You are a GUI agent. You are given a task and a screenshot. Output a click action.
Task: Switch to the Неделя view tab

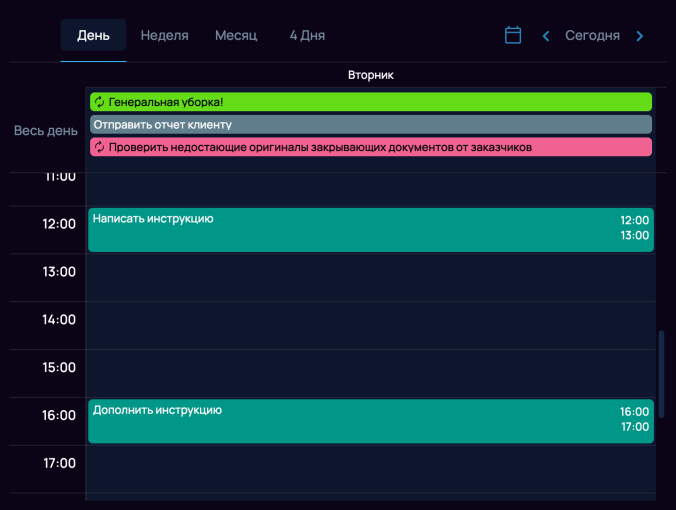(165, 35)
